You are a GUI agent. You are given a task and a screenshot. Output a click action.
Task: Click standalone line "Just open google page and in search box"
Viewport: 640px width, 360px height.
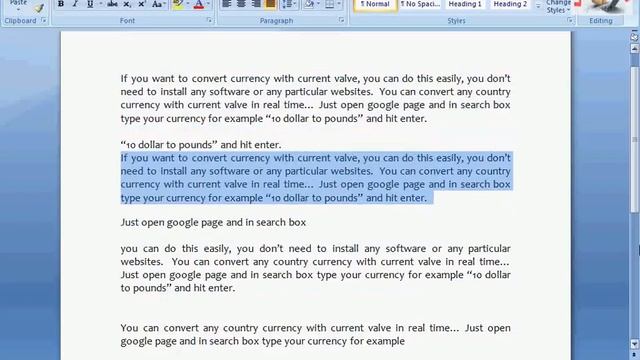point(213,222)
